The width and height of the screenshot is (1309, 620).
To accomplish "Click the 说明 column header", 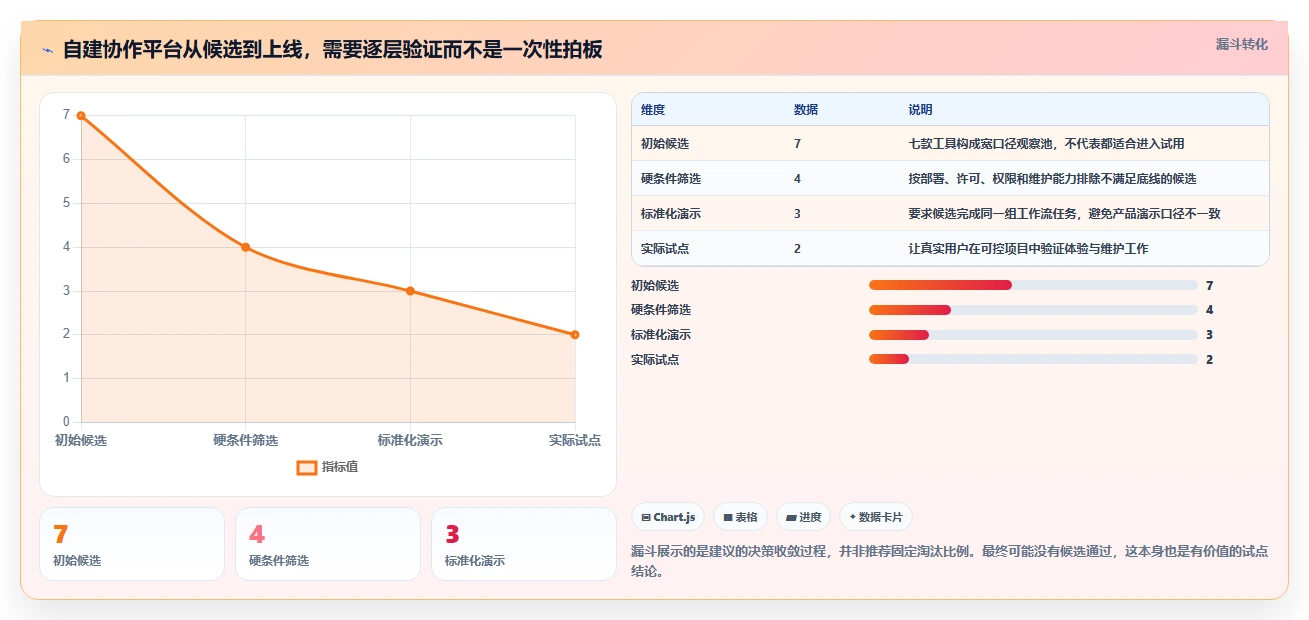I will tap(920, 110).
